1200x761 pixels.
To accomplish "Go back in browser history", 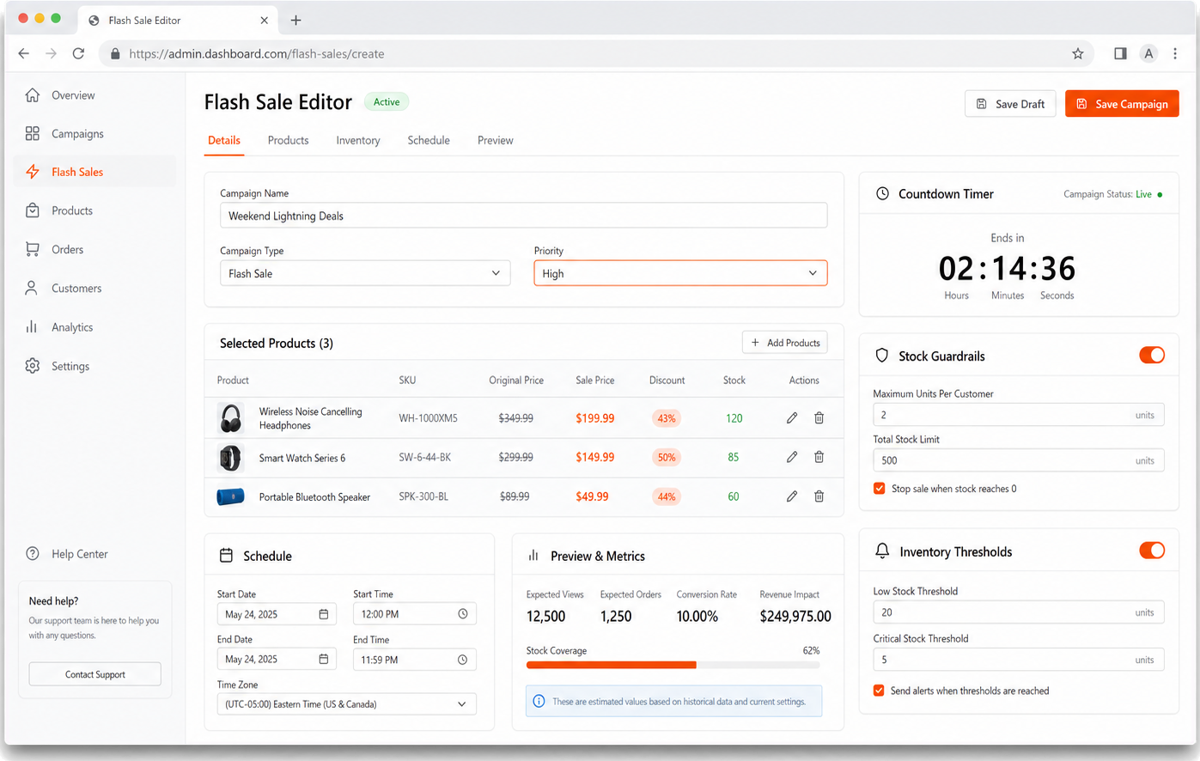I will coord(24,54).
